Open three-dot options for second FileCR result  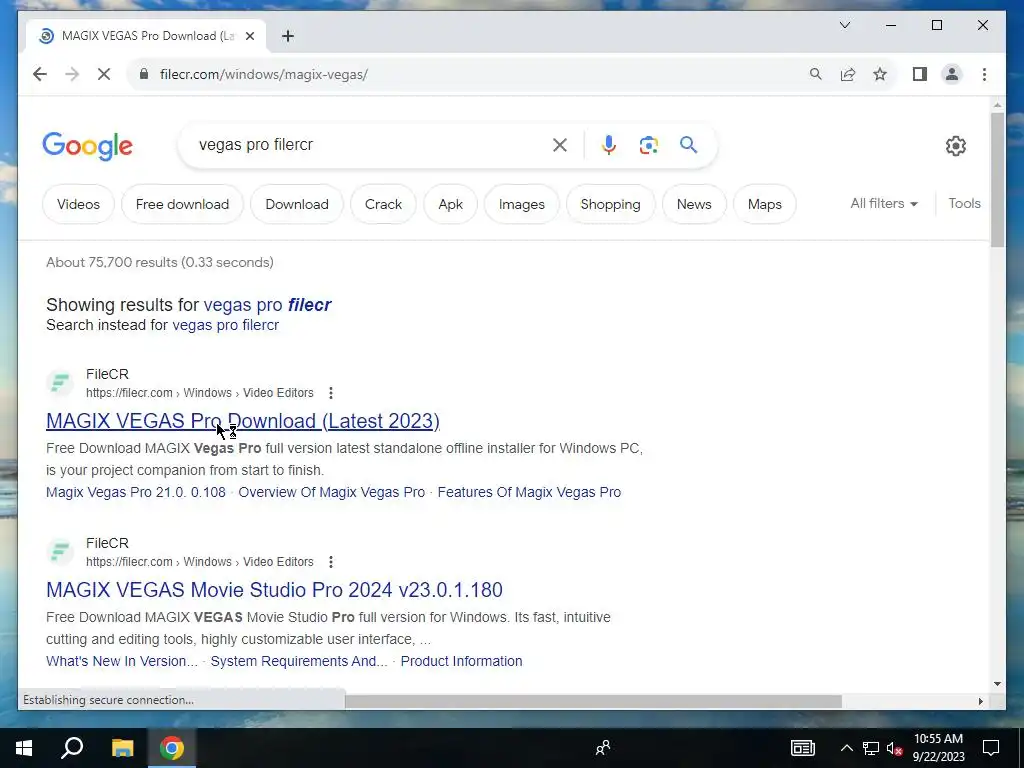[x=331, y=562]
